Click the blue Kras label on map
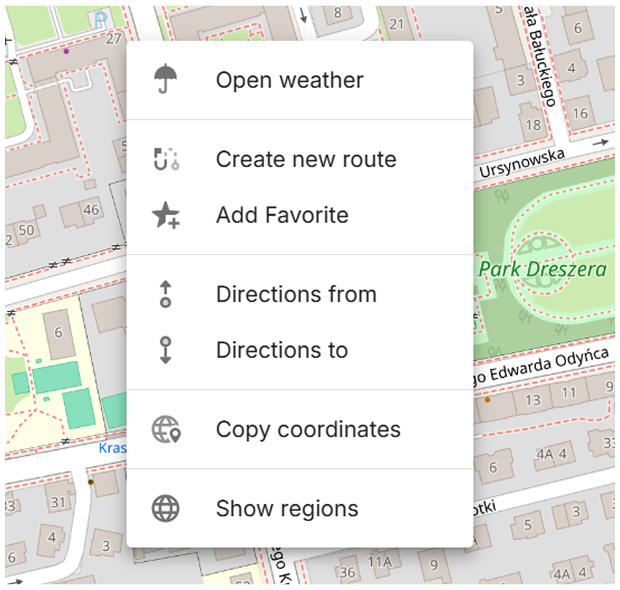620x590 pixels. (x=112, y=448)
